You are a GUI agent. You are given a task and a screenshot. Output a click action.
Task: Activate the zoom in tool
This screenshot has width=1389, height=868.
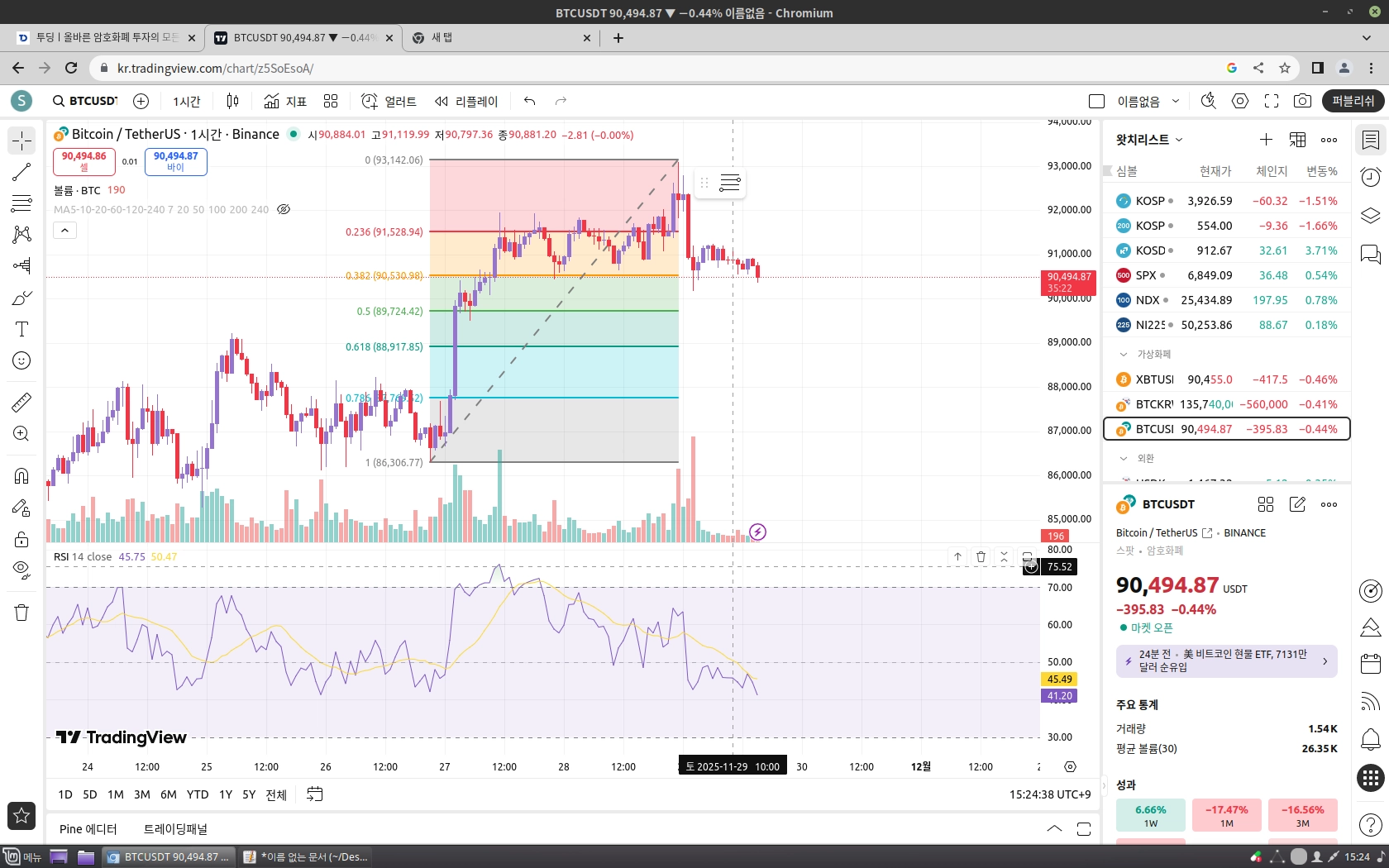21,434
